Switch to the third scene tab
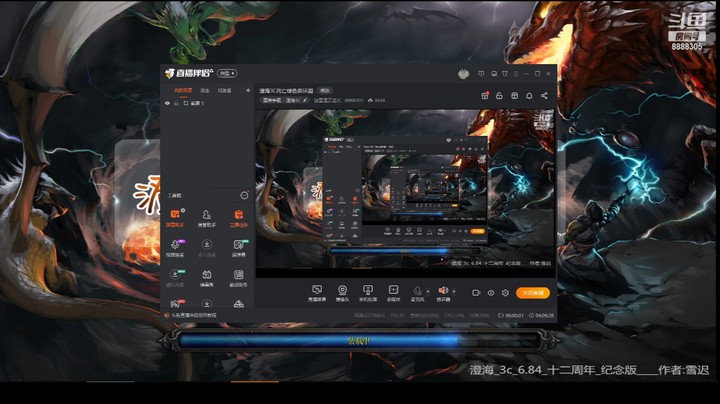 [x=225, y=90]
